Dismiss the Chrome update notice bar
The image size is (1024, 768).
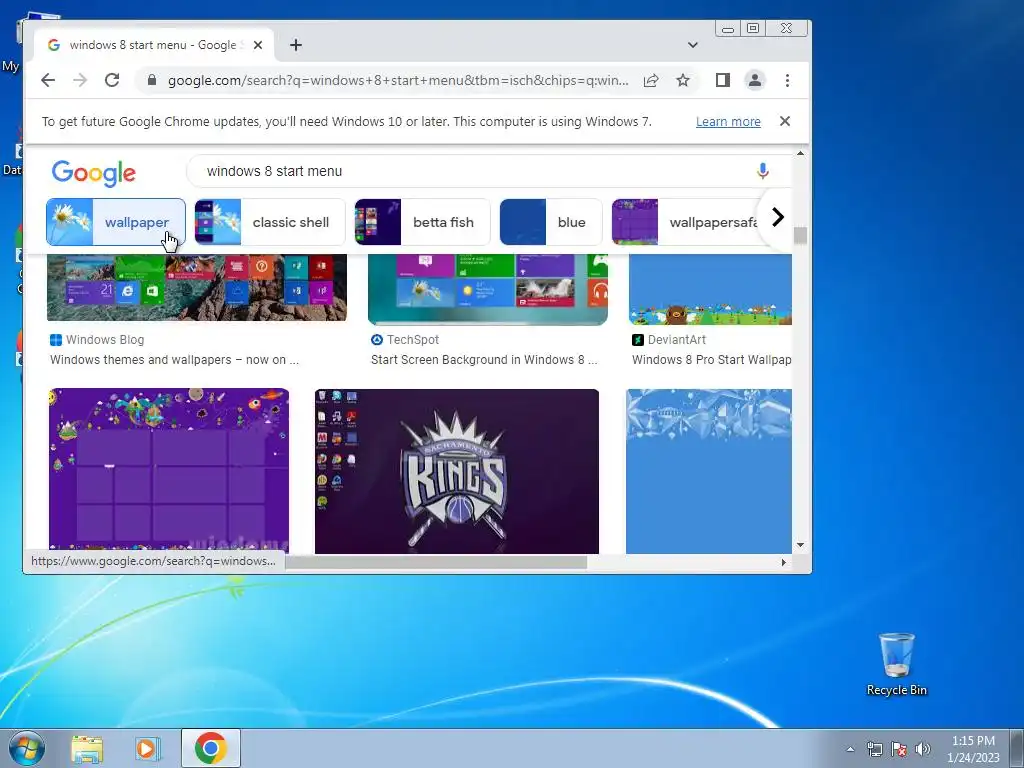pos(785,121)
